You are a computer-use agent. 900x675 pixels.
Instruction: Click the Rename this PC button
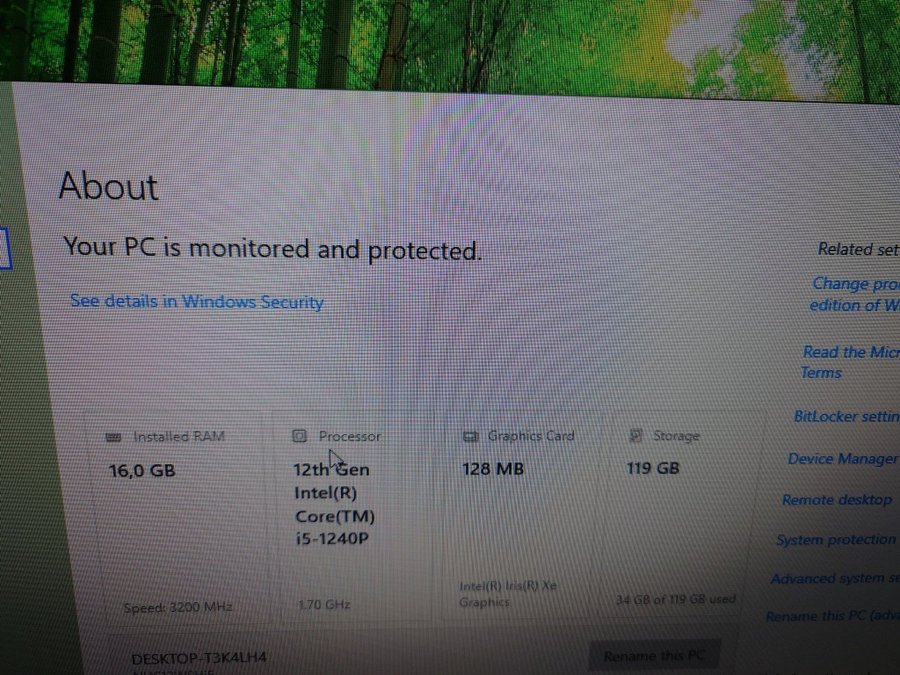tap(654, 655)
